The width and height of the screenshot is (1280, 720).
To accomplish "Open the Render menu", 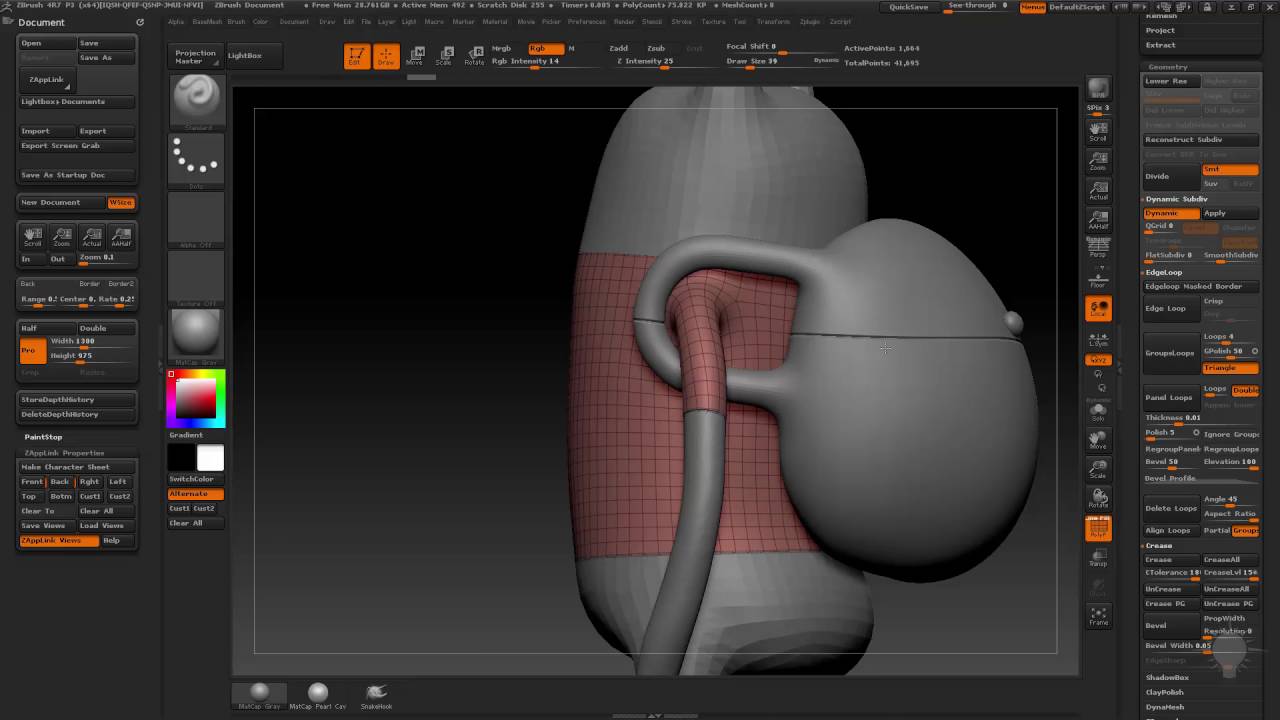I will coord(624,21).
